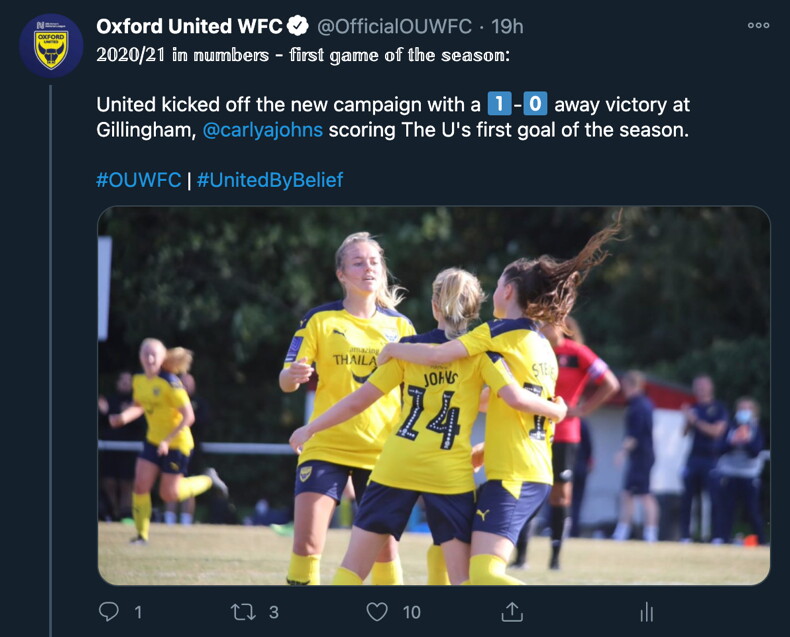Click the verified badge next to the name
This screenshot has width=790, height=637.
click(298, 26)
